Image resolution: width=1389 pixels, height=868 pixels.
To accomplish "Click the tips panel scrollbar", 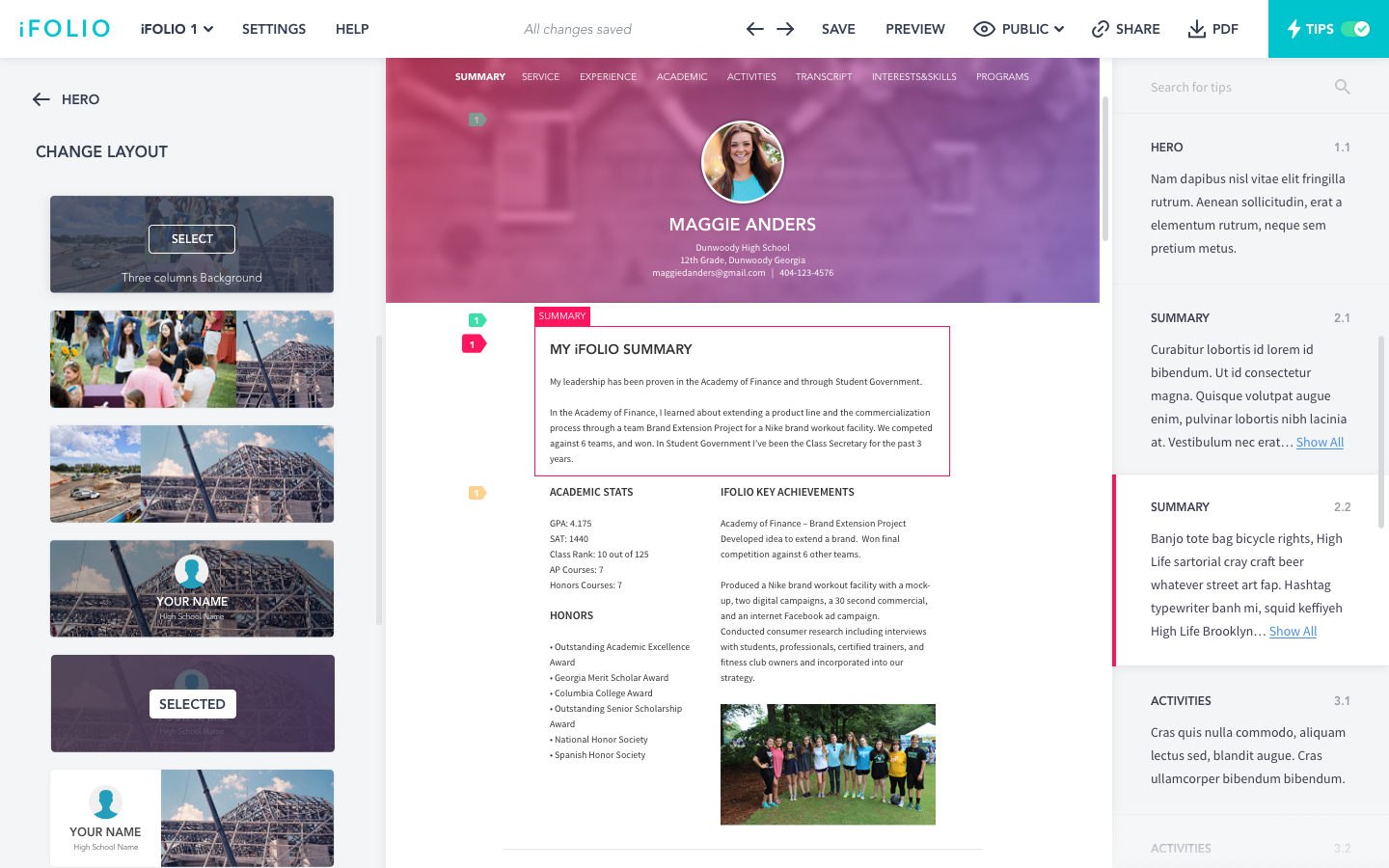I will 1381,432.
